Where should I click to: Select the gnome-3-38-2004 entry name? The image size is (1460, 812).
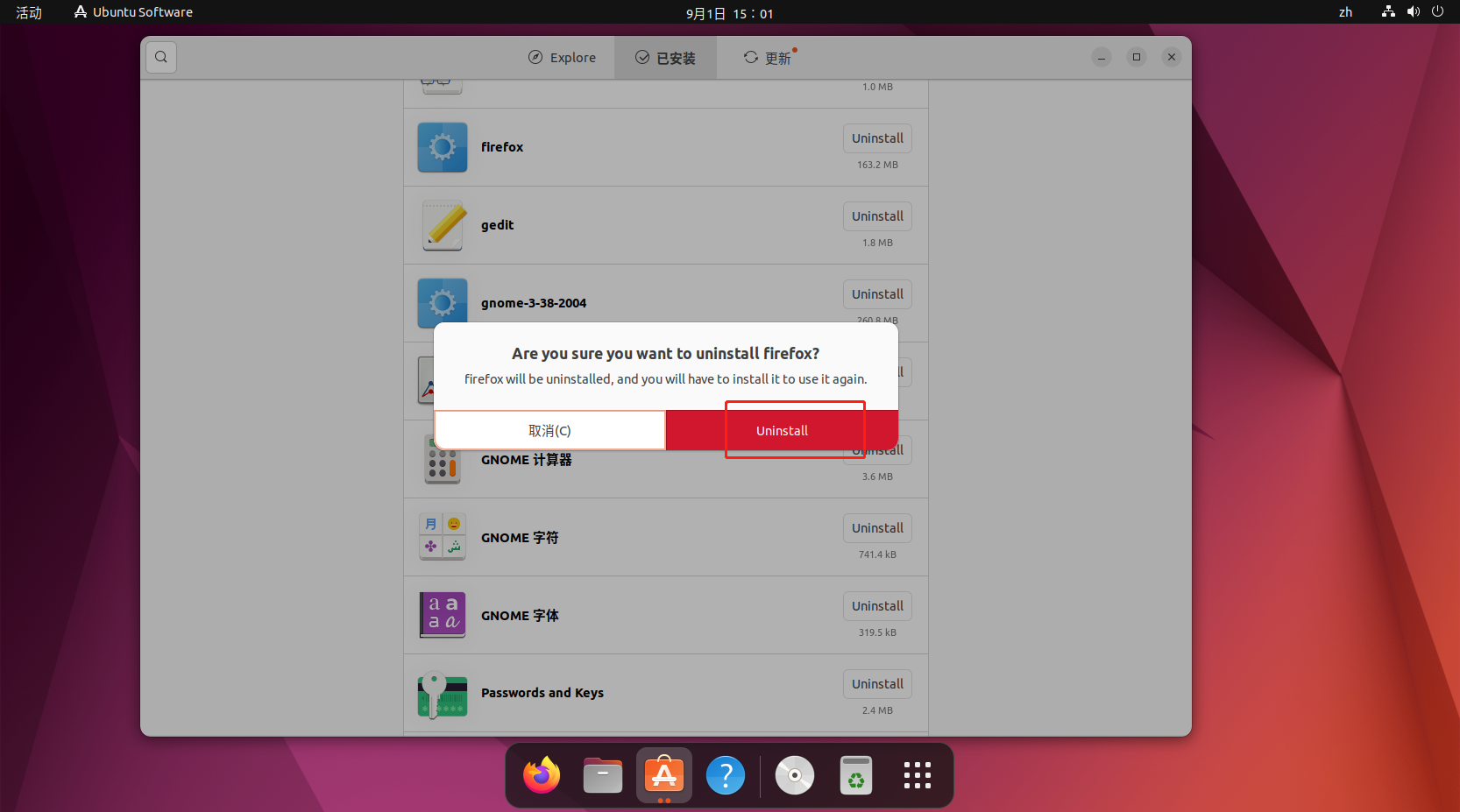[x=534, y=303]
